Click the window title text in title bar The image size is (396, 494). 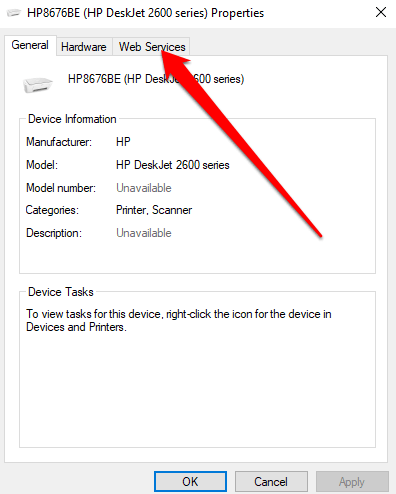click(145, 13)
